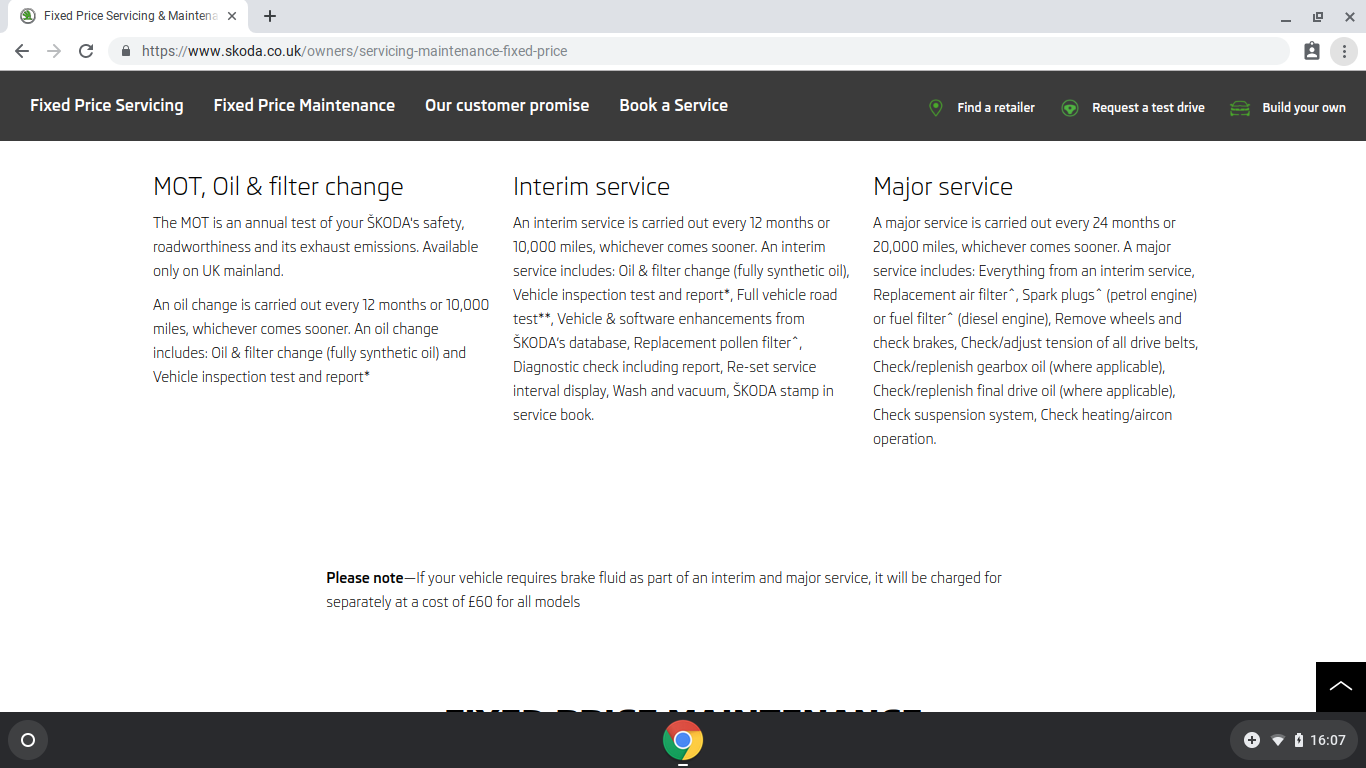This screenshot has height=768, width=1366.
Task: Click the Build your own car icon
Action: click(1240, 107)
